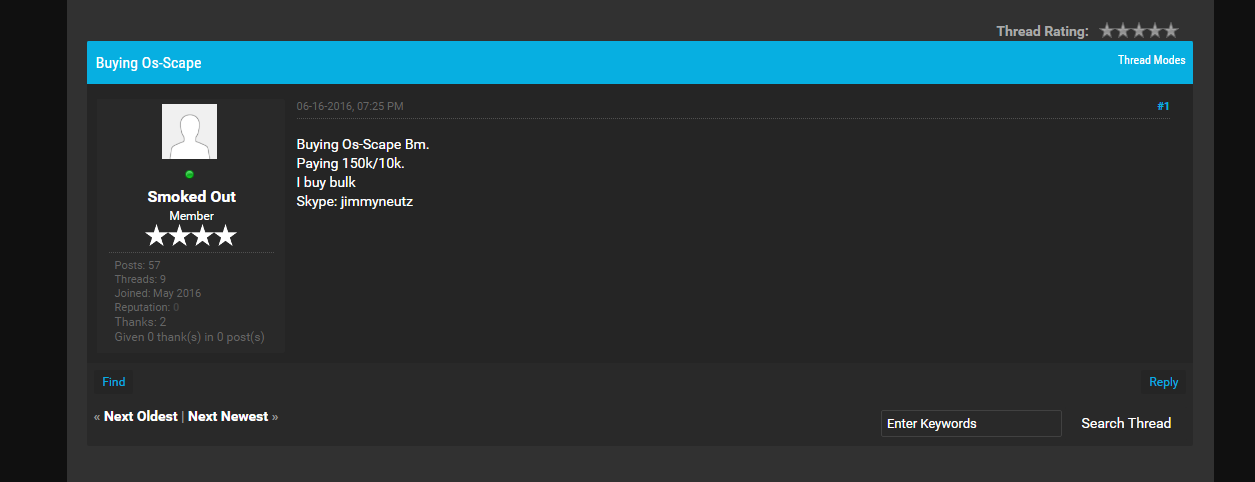The height and width of the screenshot is (482, 1255).
Task: Rate thread with third star
Action: coord(1139,31)
